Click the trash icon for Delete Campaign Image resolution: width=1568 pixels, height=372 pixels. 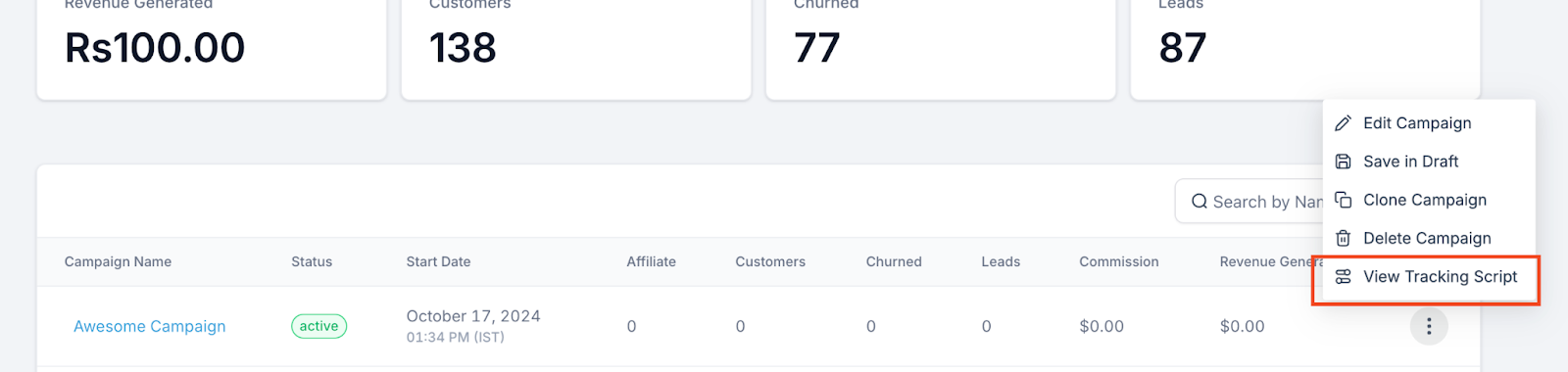tap(1343, 238)
